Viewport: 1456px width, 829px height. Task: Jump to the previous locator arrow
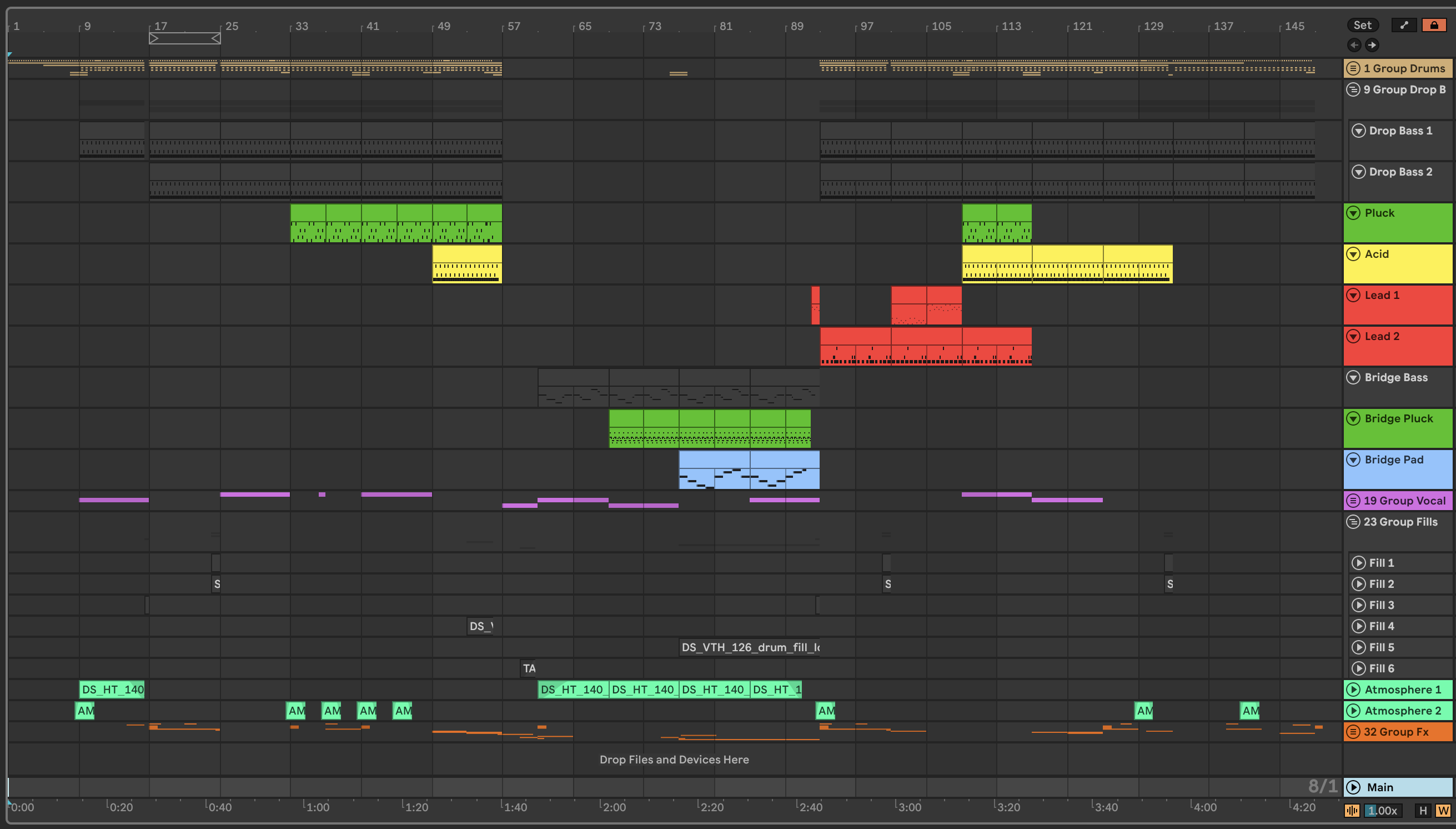pos(1354,45)
